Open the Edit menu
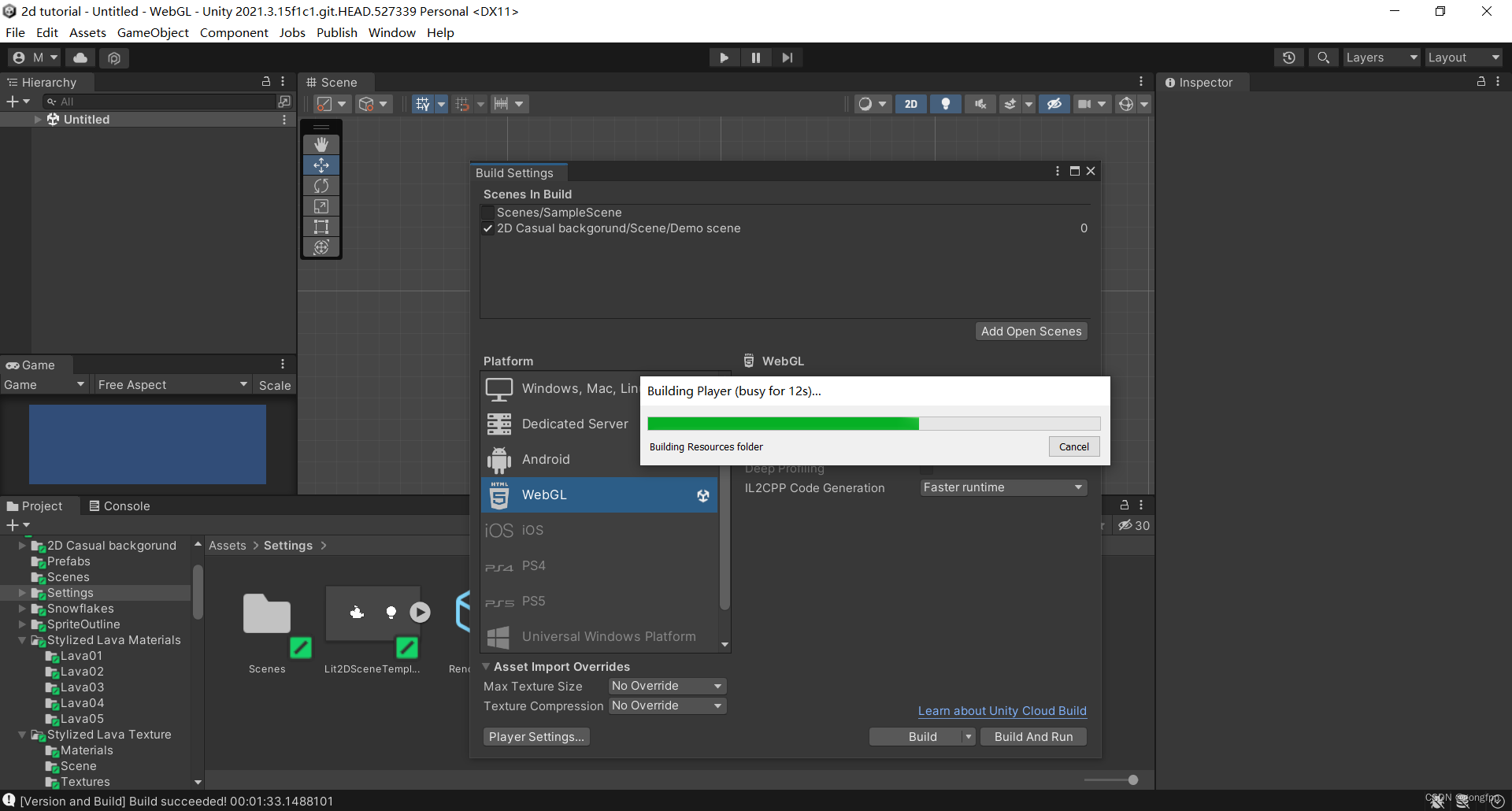 pyautogui.click(x=47, y=33)
